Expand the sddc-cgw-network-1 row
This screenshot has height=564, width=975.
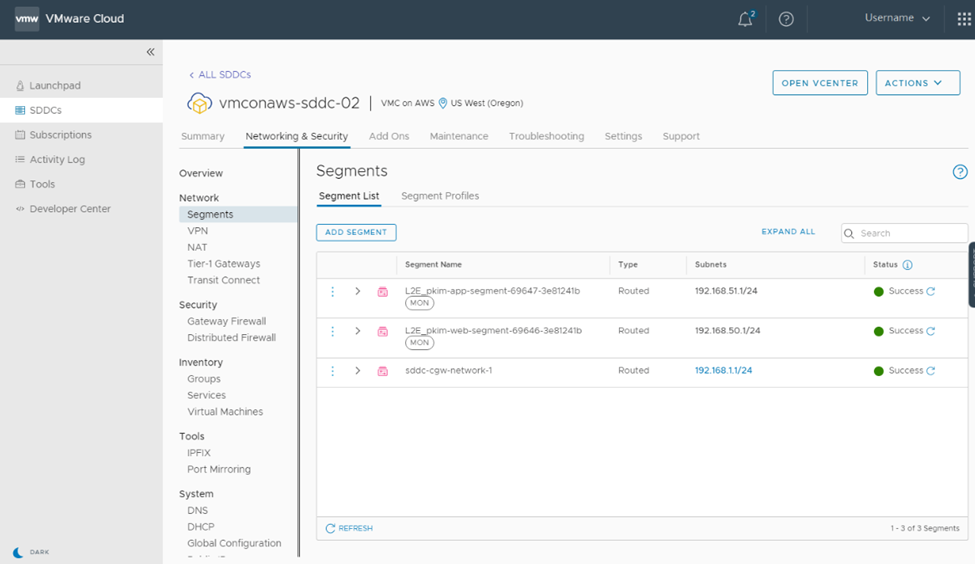pyautogui.click(x=358, y=371)
